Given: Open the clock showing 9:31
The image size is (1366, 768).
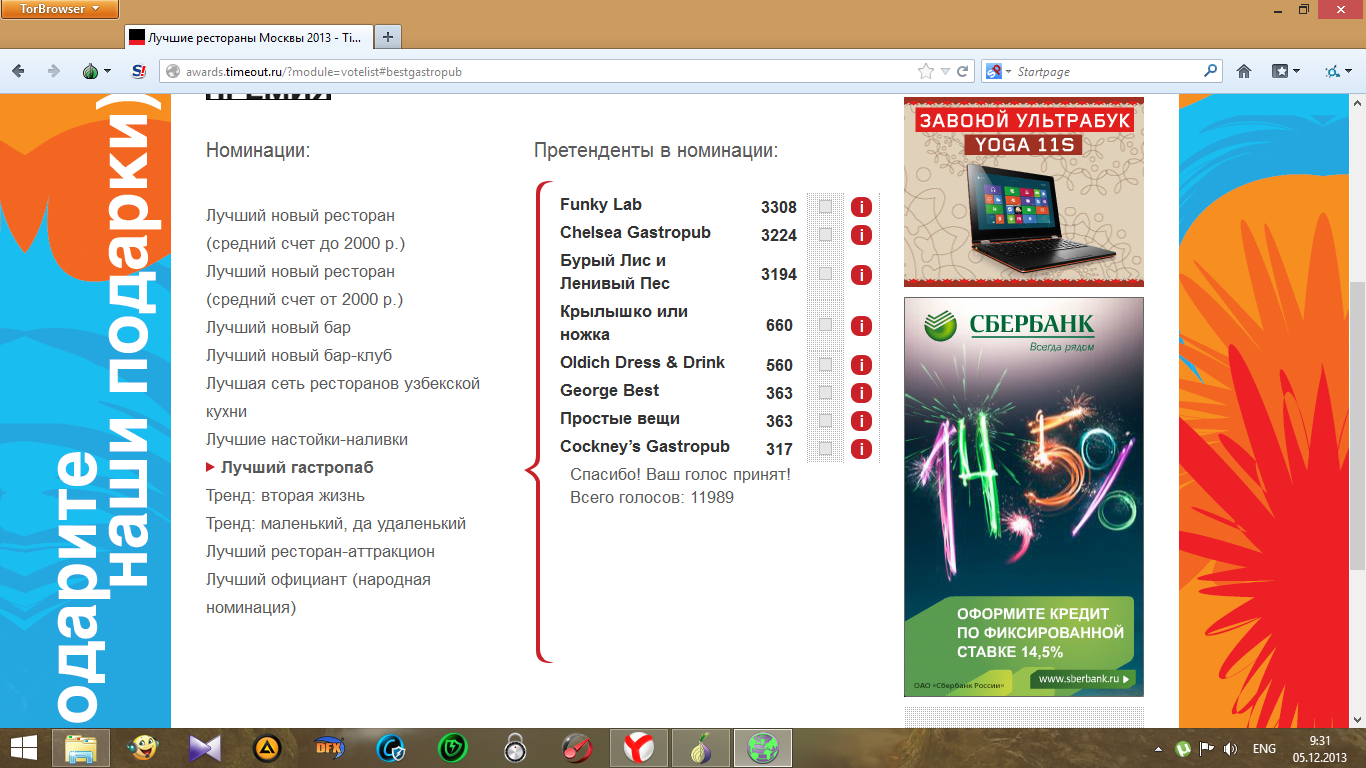Looking at the screenshot, I should pos(1320,748).
